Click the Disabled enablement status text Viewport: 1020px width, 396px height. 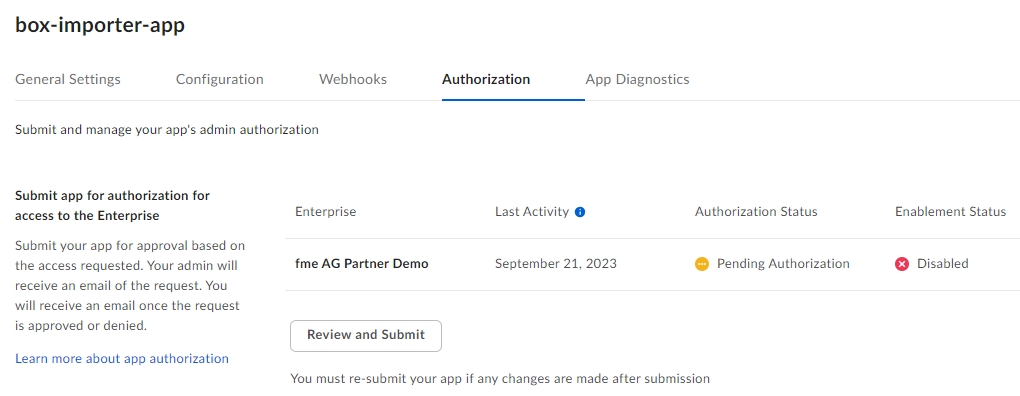point(943,264)
